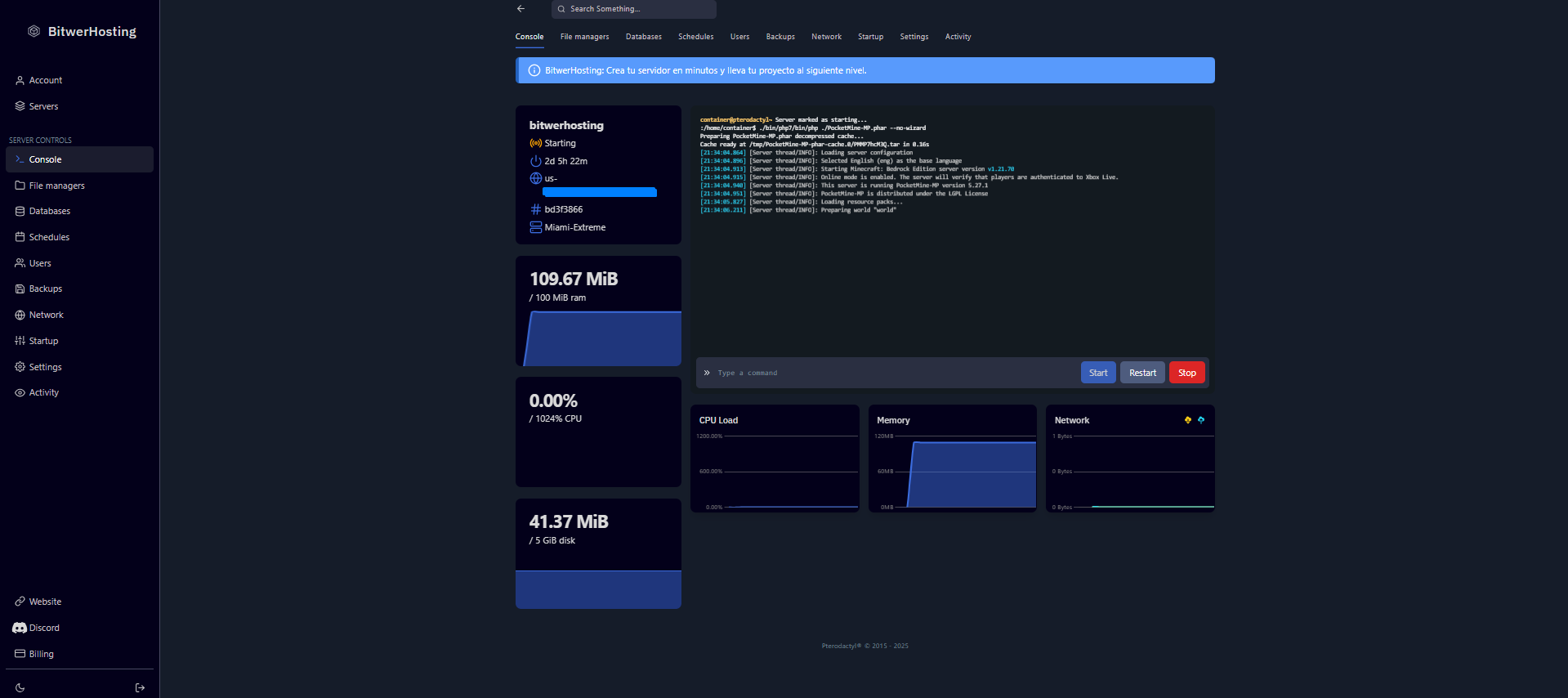
Task: Click the Starting status text
Action: 561,143
